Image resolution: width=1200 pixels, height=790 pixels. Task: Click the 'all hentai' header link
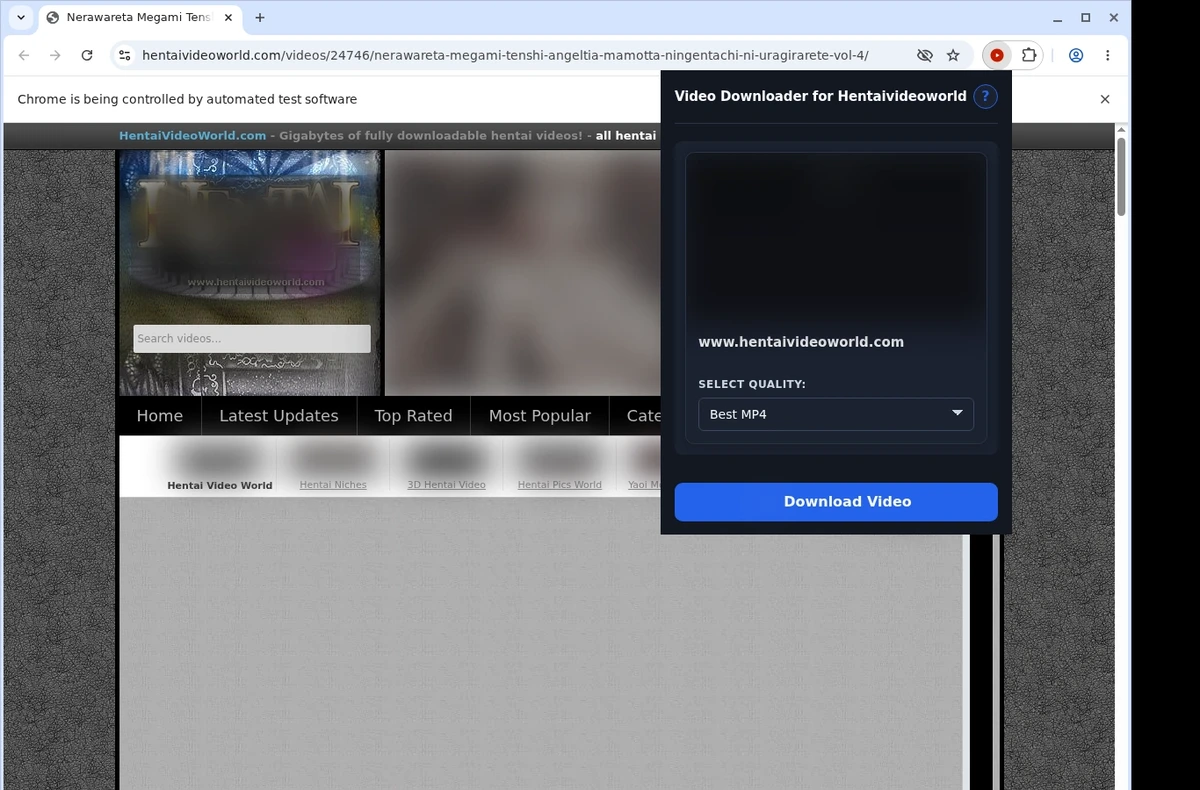coord(626,136)
